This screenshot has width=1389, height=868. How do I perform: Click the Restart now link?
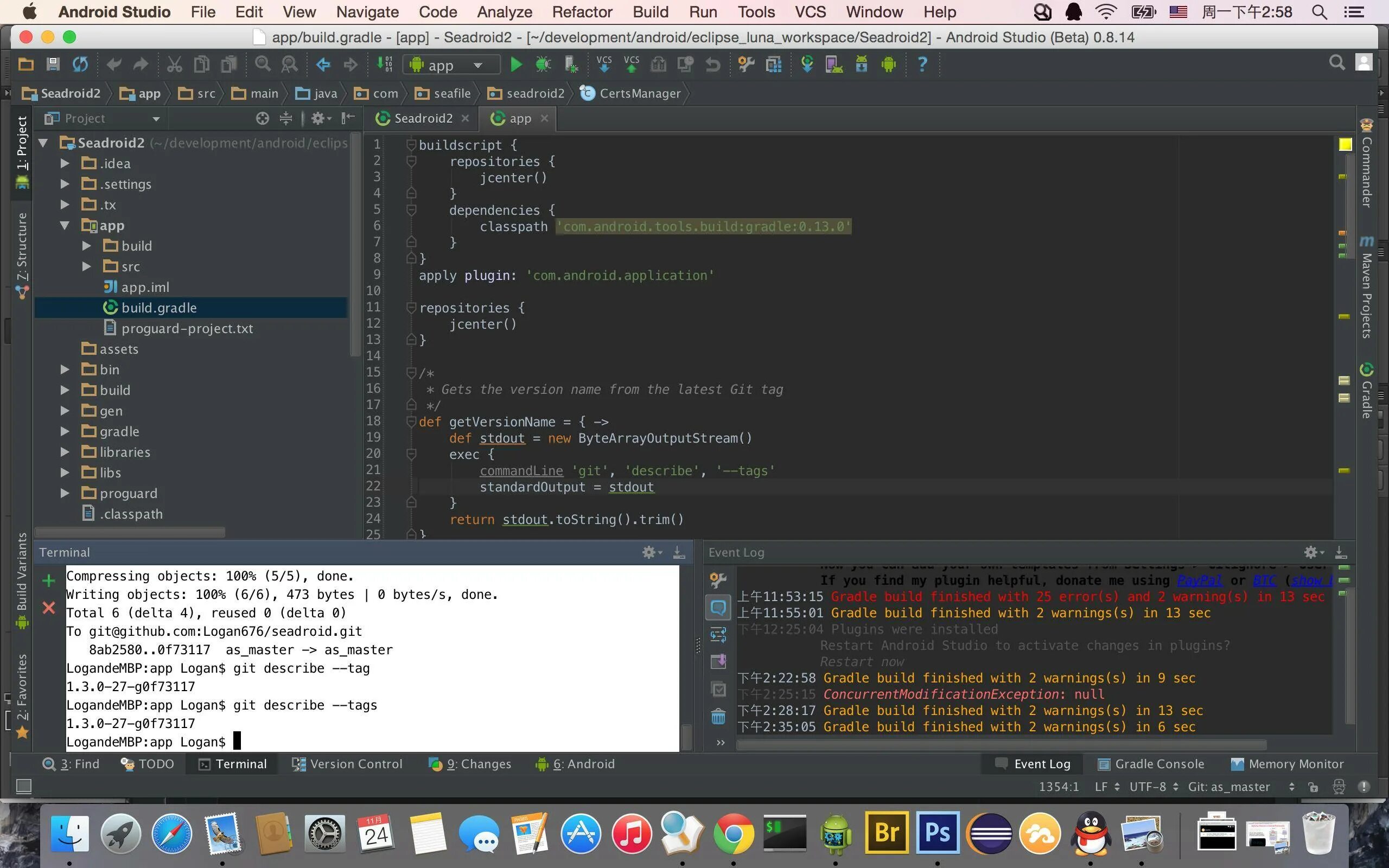(861, 661)
